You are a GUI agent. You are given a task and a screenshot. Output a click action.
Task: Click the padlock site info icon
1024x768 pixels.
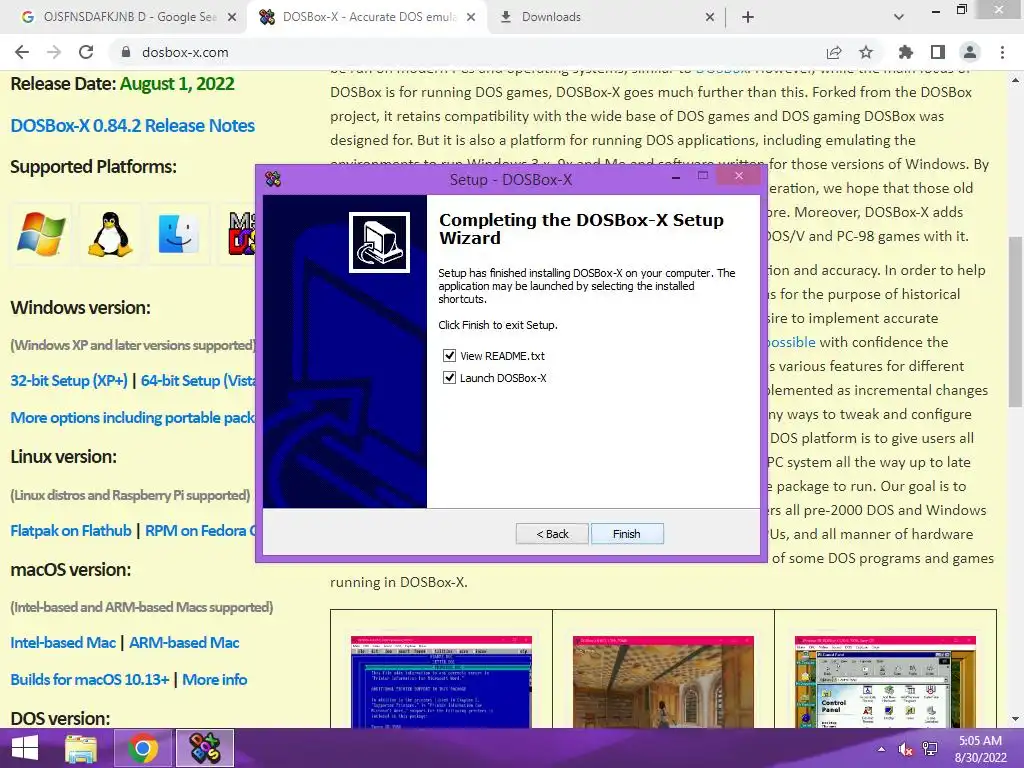tap(126, 52)
